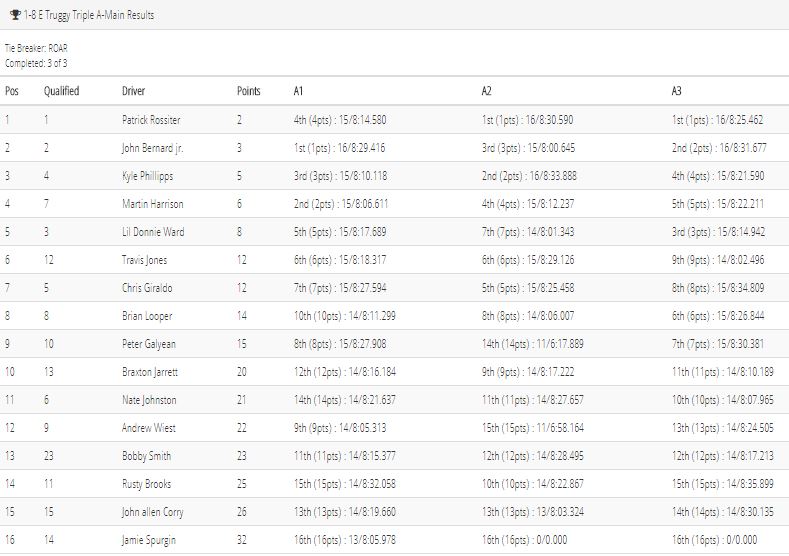Select the Pos column header
Viewport: 789px width, 556px height.
(x=12, y=91)
